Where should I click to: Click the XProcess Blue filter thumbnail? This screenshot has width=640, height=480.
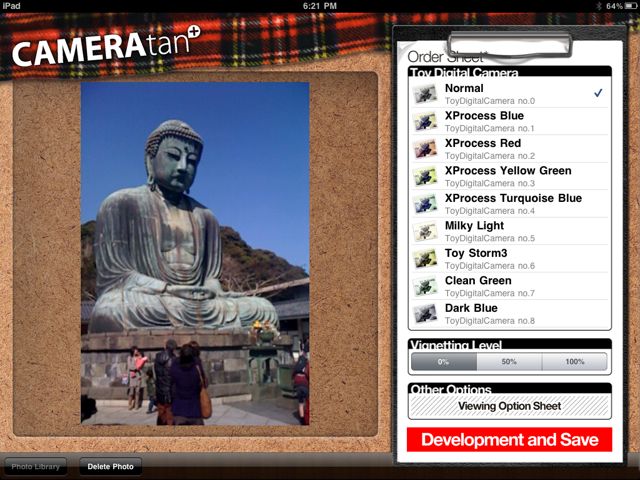425,121
